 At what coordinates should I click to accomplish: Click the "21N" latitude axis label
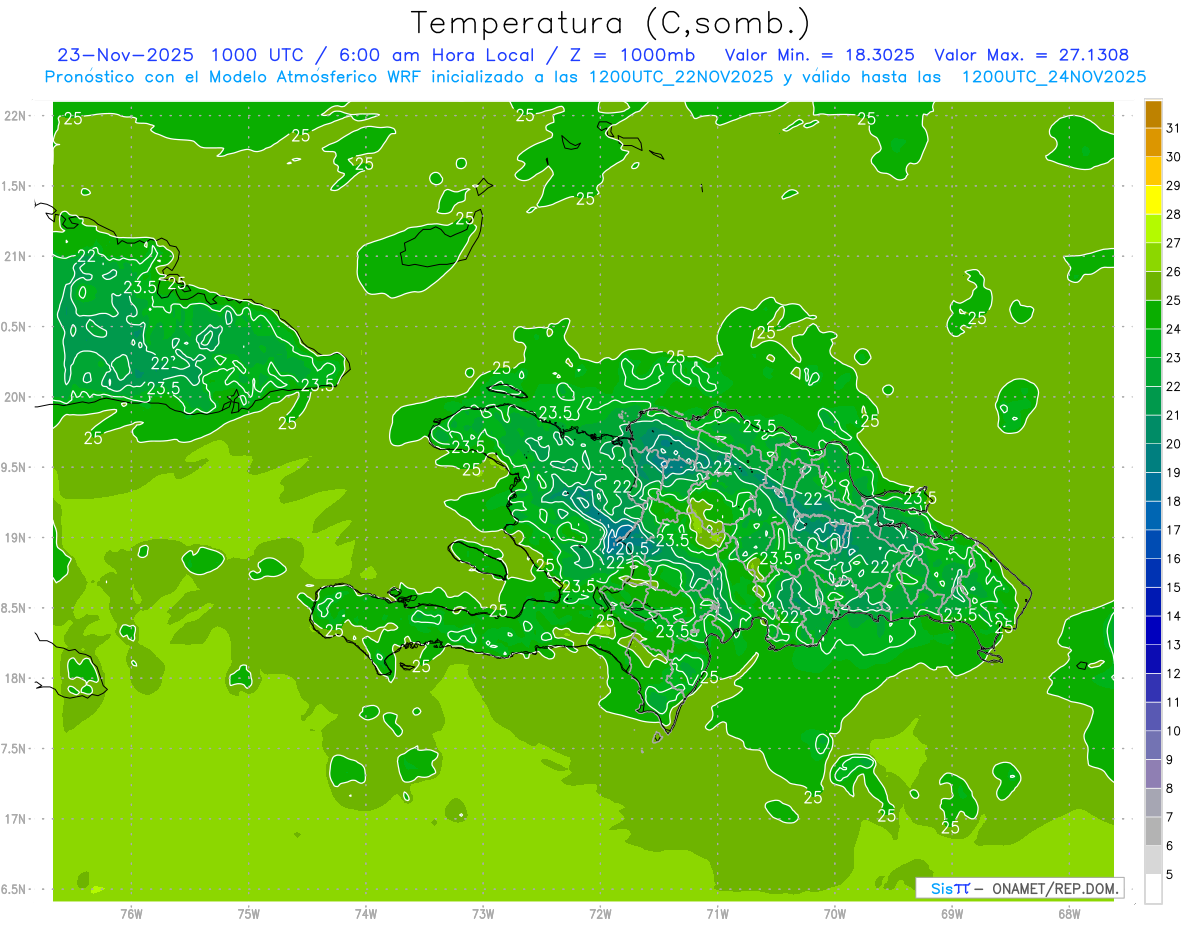point(15,256)
